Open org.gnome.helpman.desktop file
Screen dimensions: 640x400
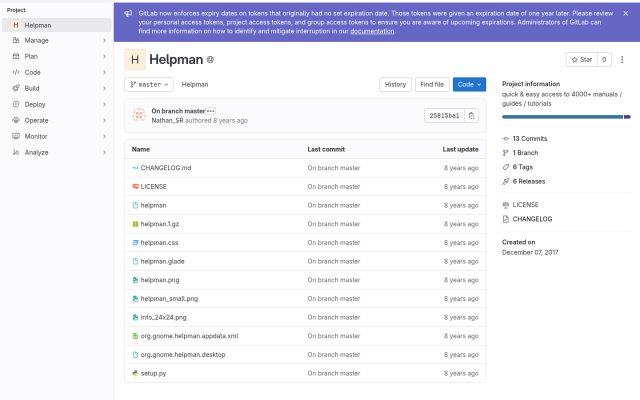click(183, 355)
